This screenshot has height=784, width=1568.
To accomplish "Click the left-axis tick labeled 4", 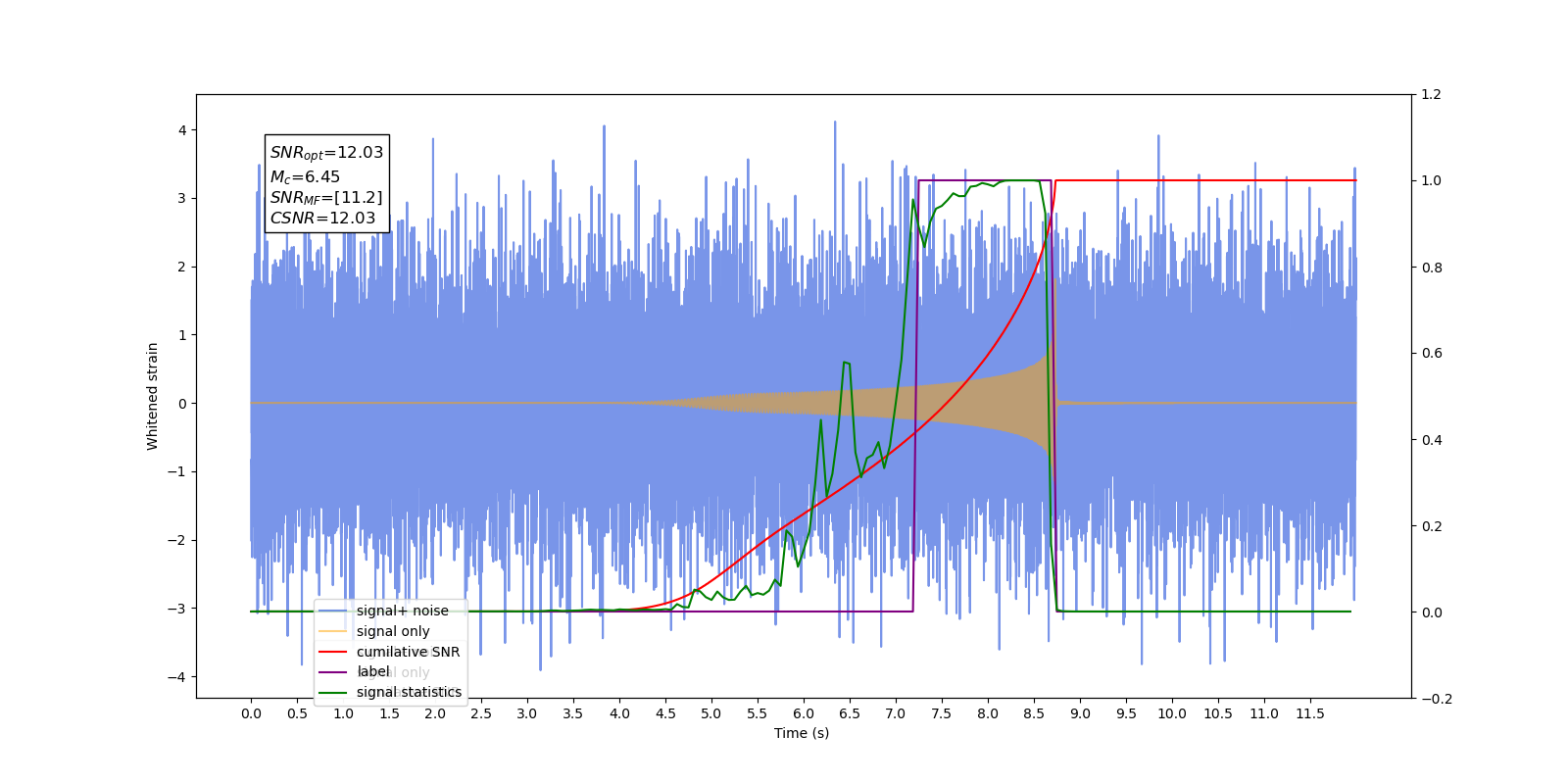I will click(181, 130).
